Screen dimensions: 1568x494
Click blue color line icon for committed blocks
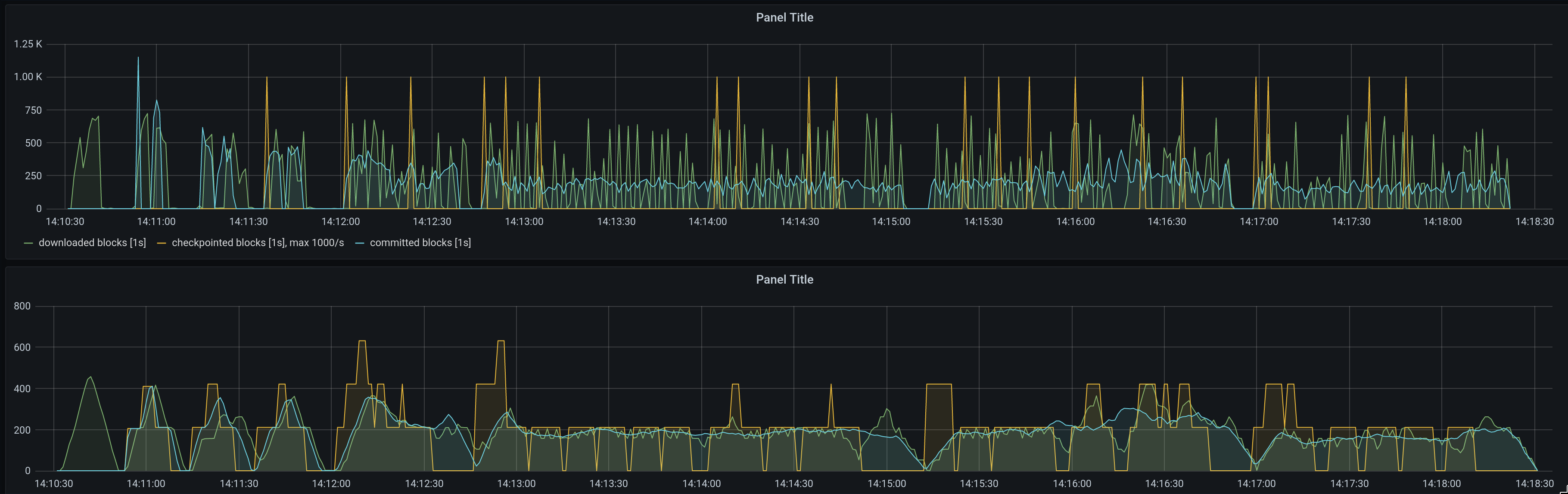tap(359, 243)
